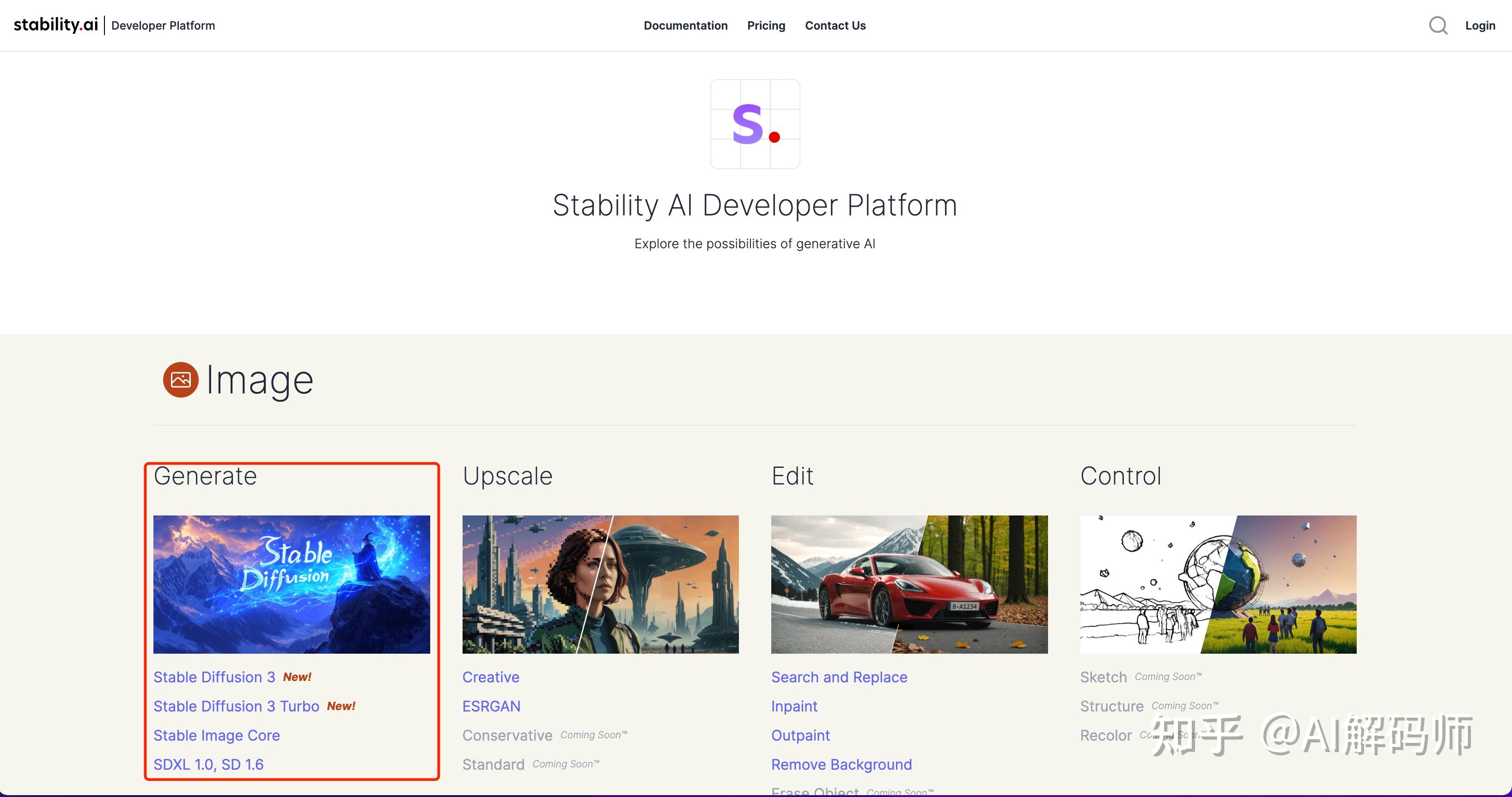Click the Stable Diffusion thumbnail under Generate

(x=292, y=585)
